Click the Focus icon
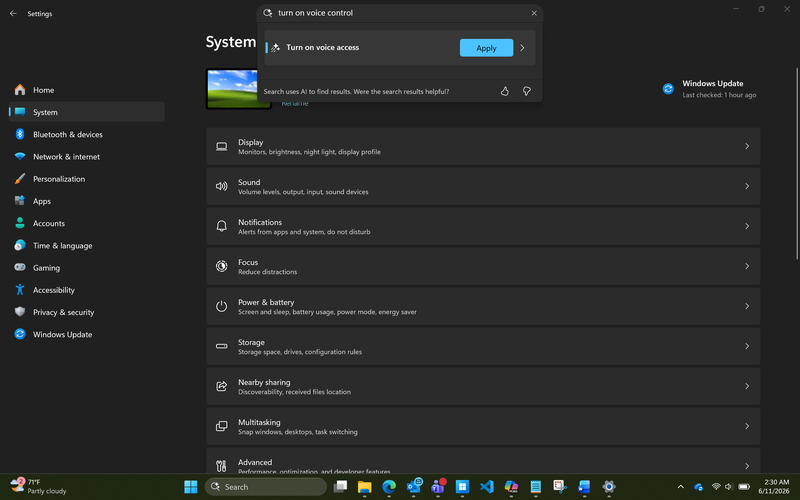800x500 pixels. click(221, 266)
